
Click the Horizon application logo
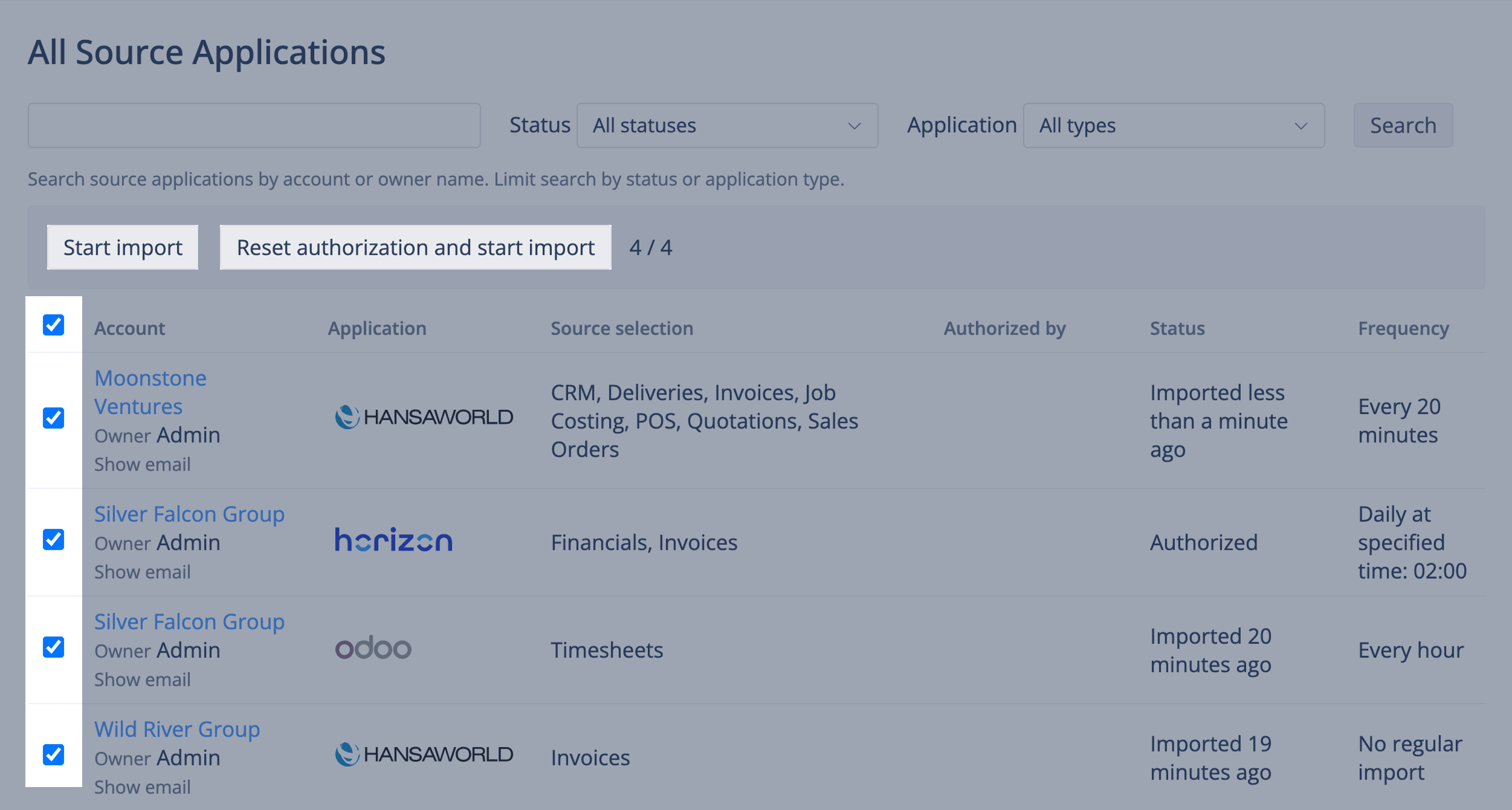pyautogui.click(x=393, y=540)
